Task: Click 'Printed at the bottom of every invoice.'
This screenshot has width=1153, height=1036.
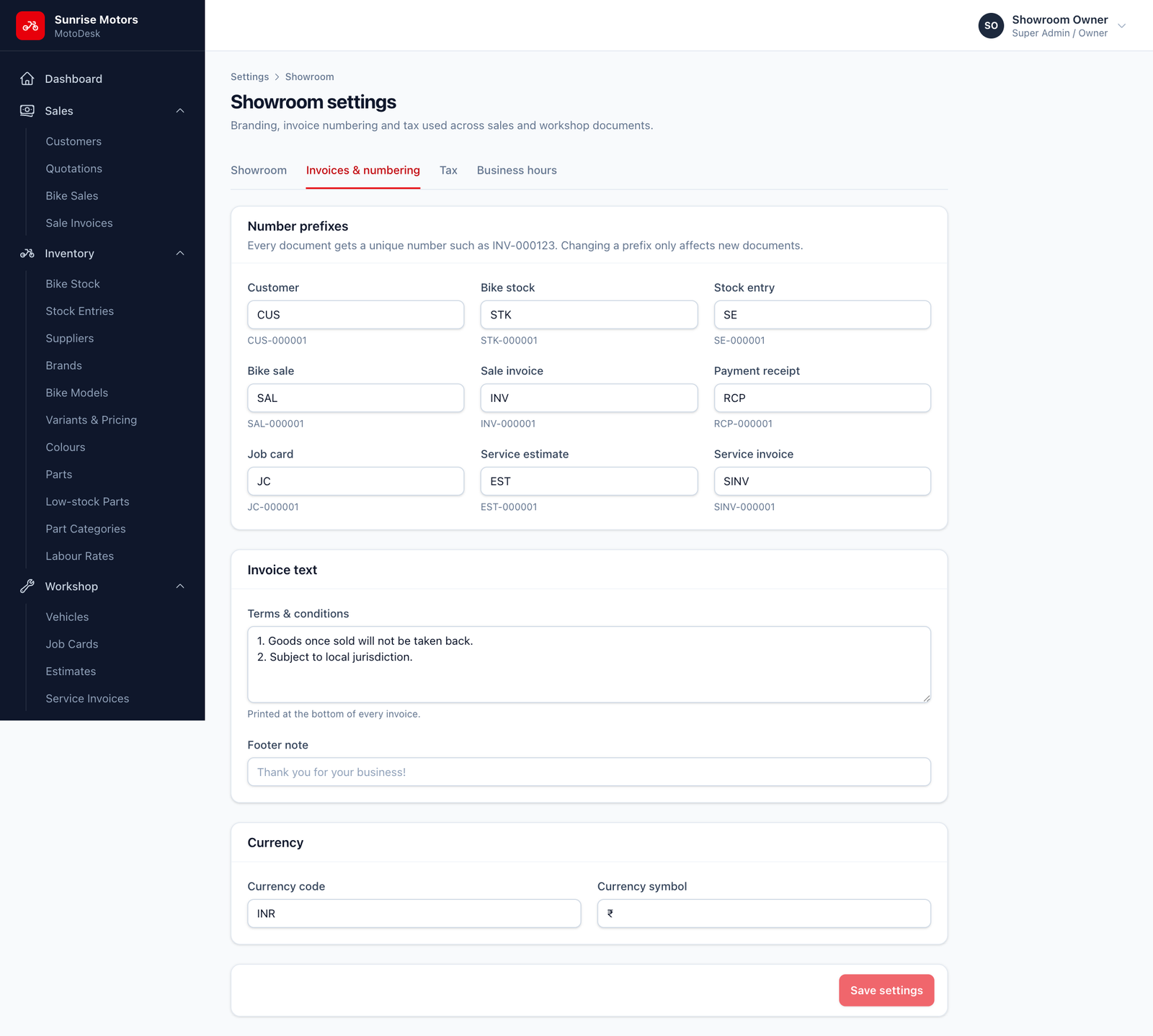Action: [x=334, y=714]
